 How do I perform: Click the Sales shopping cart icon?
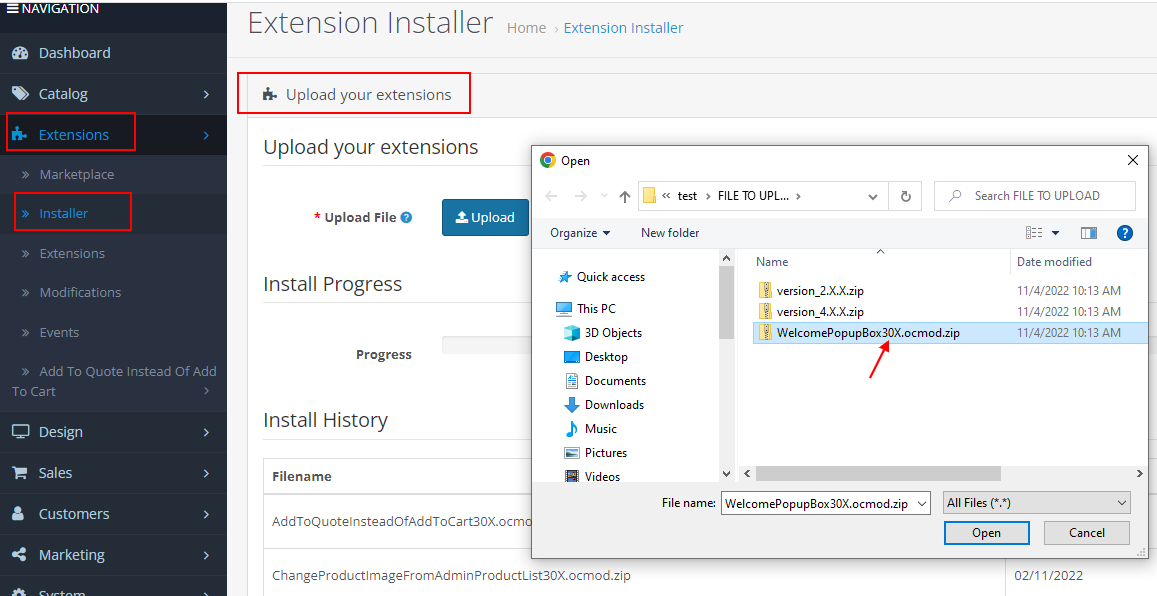point(20,473)
